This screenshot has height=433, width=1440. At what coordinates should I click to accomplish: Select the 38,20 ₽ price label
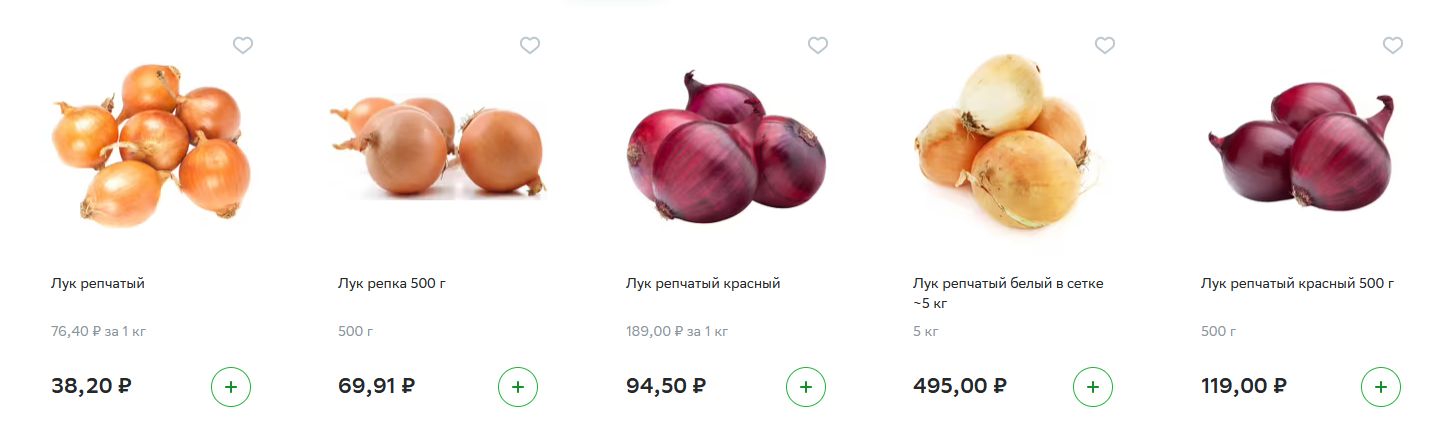click(92, 386)
